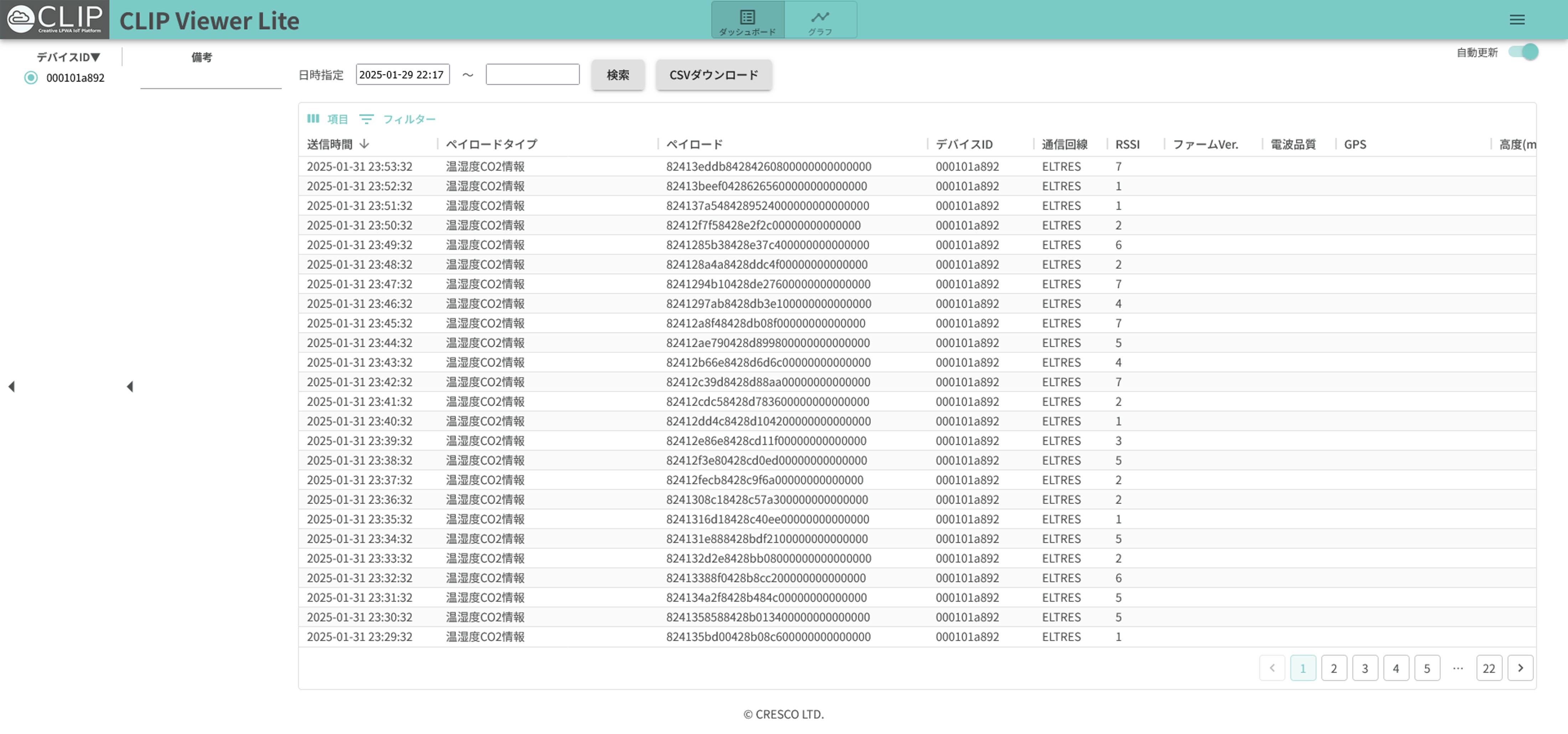Click the CLIP logo
Screen dimensions: 1568x734
click(x=54, y=20)
